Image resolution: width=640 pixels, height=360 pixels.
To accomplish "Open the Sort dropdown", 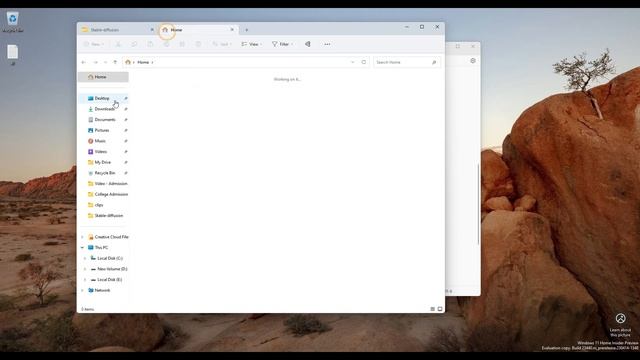I will tap(222, 44).
